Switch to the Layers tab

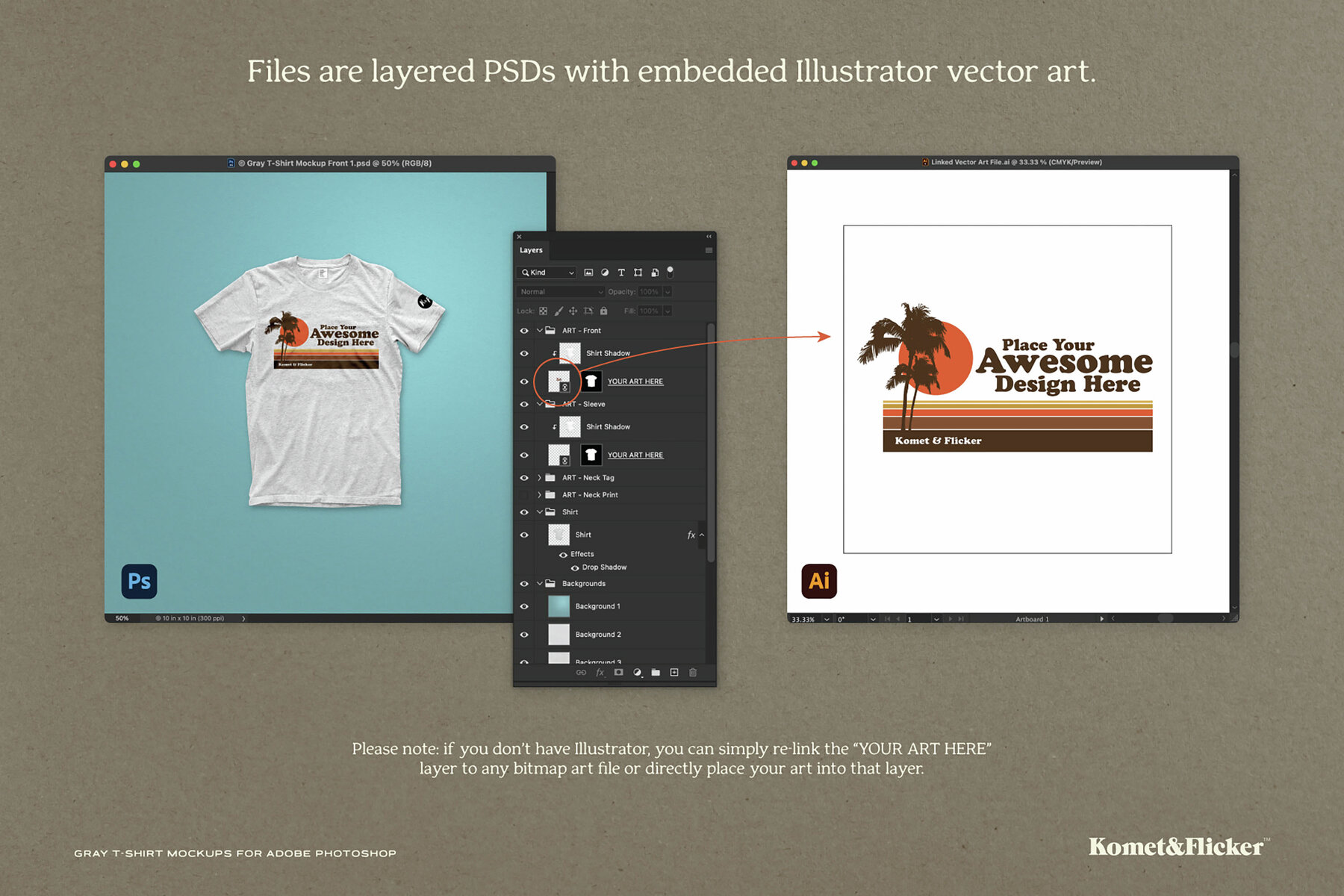click(531, 250)
